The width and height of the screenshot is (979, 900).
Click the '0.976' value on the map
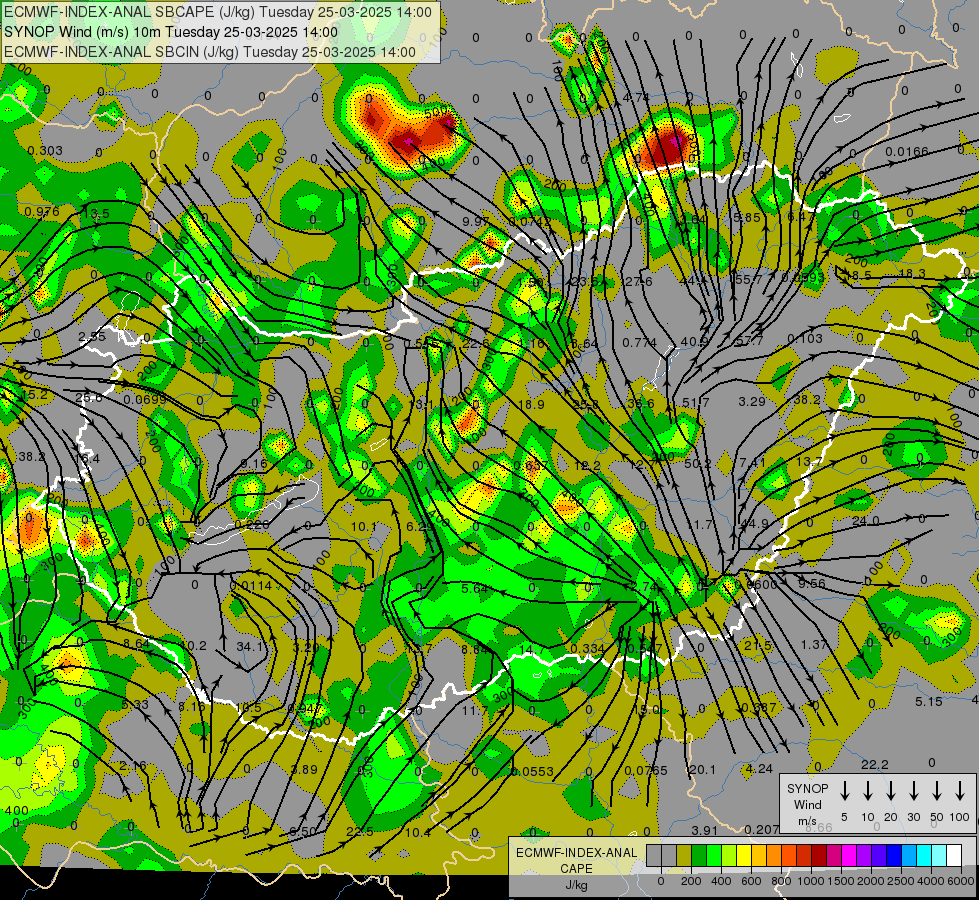click(42, 212)
